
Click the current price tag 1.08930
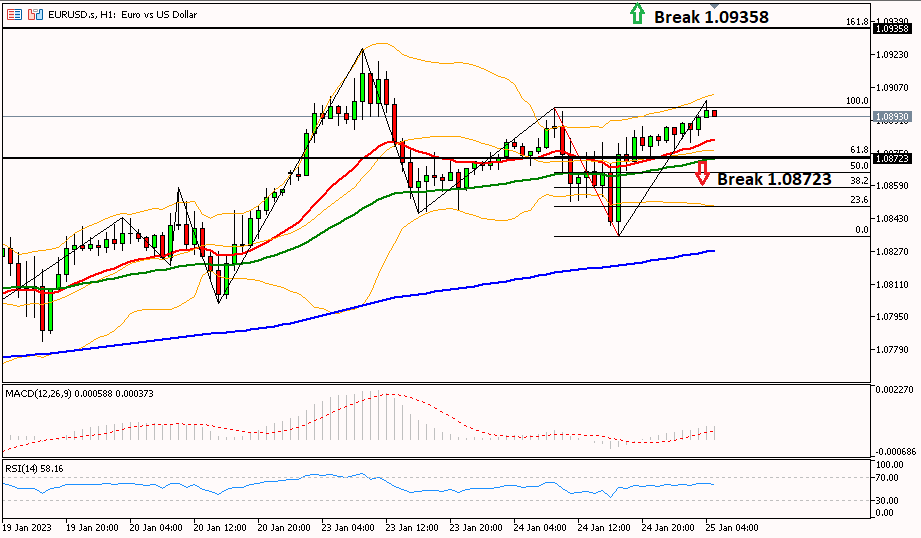point(892,117)
